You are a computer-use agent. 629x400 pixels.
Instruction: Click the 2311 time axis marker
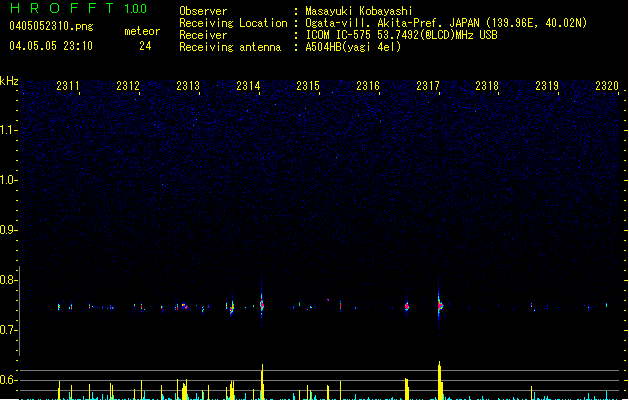68,86
